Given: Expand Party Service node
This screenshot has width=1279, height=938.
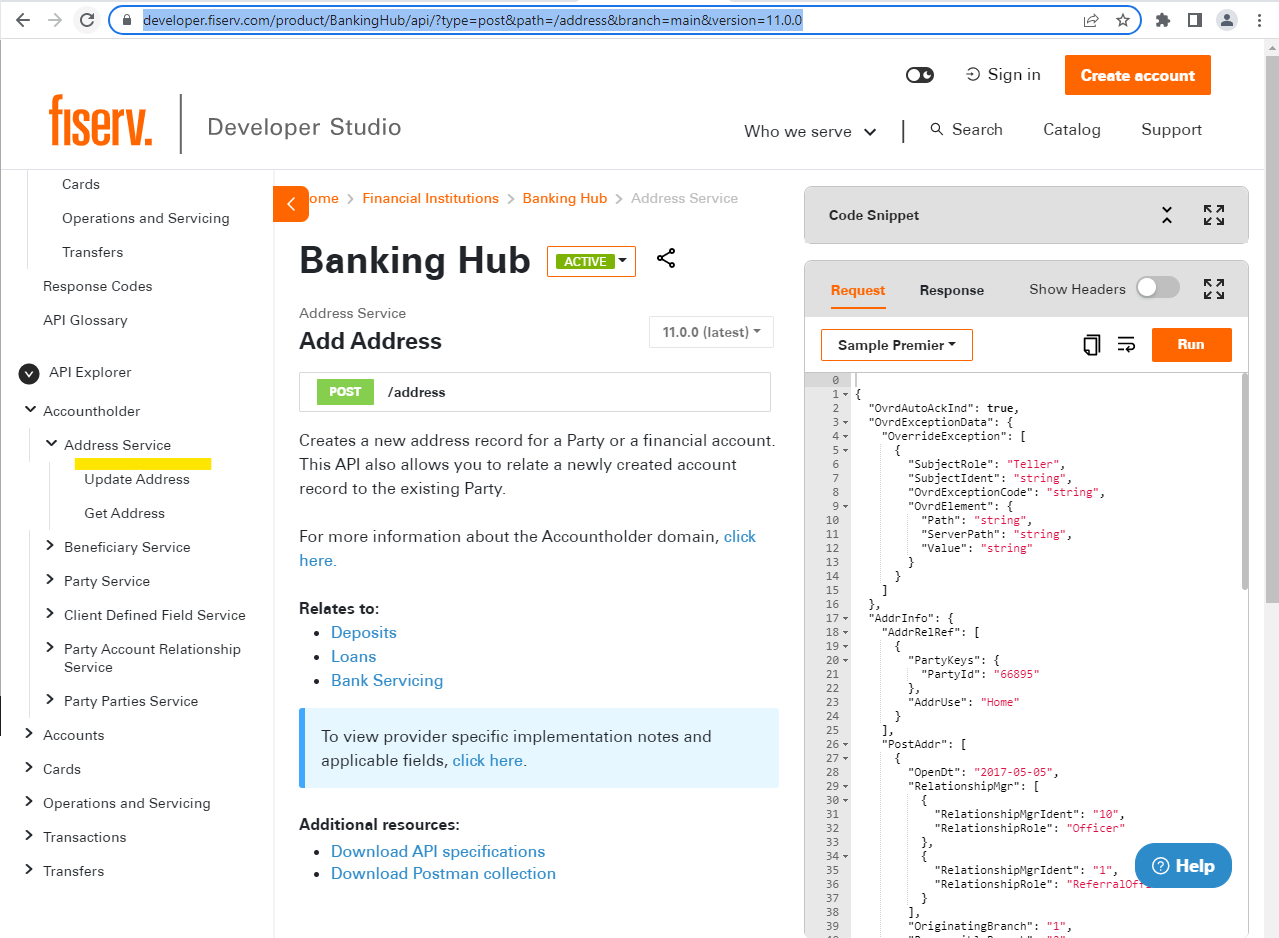Looking at the screenshot, I should point(51,580).
